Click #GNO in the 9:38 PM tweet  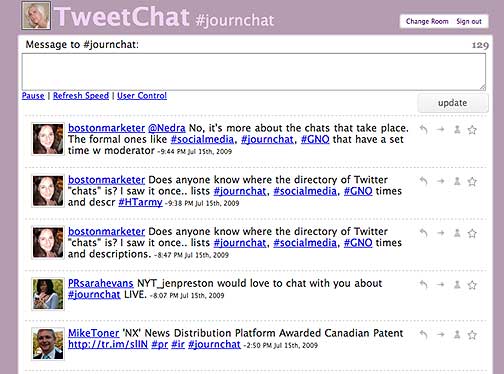[358, 191]
